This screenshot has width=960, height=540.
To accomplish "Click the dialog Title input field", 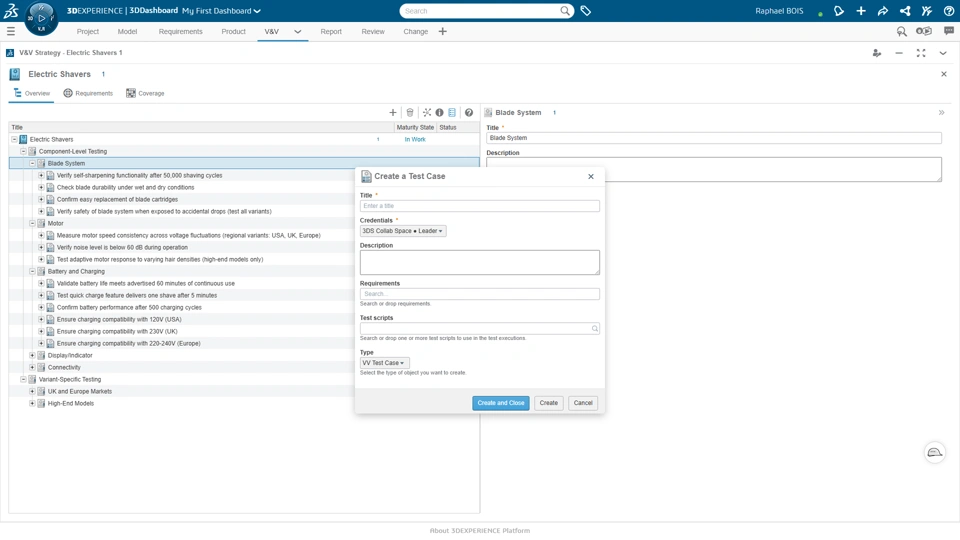I will 480,206.
